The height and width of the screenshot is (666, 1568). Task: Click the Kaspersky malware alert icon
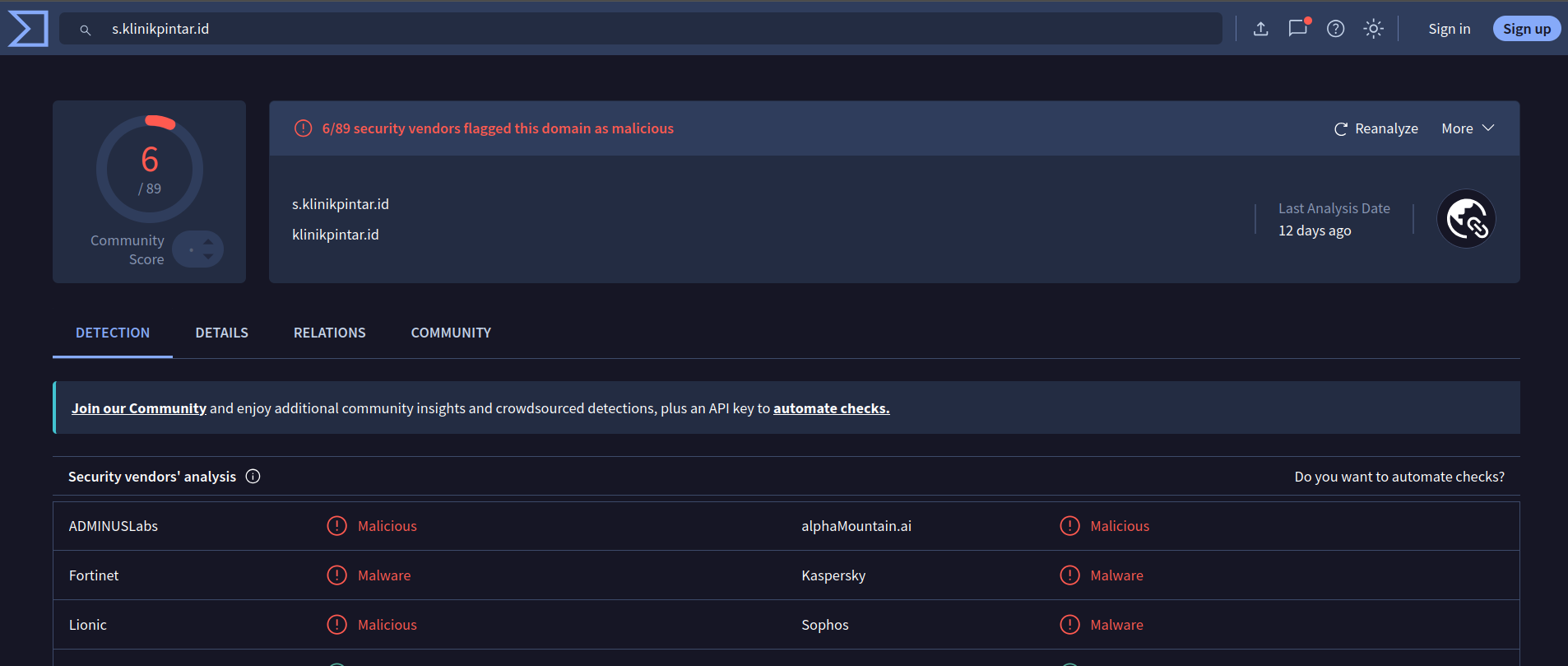(1069, 575)
